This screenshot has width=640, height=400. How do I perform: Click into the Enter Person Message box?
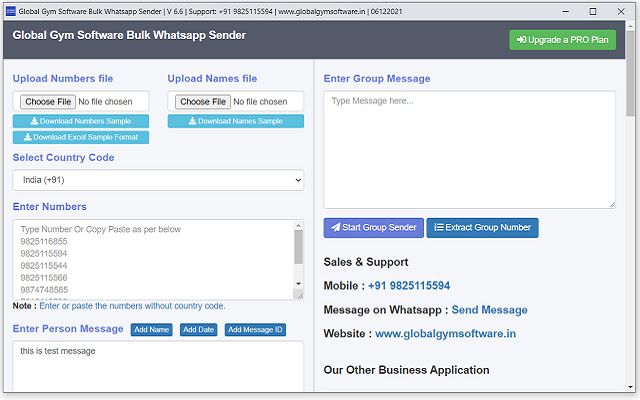(x=158, y=370)
